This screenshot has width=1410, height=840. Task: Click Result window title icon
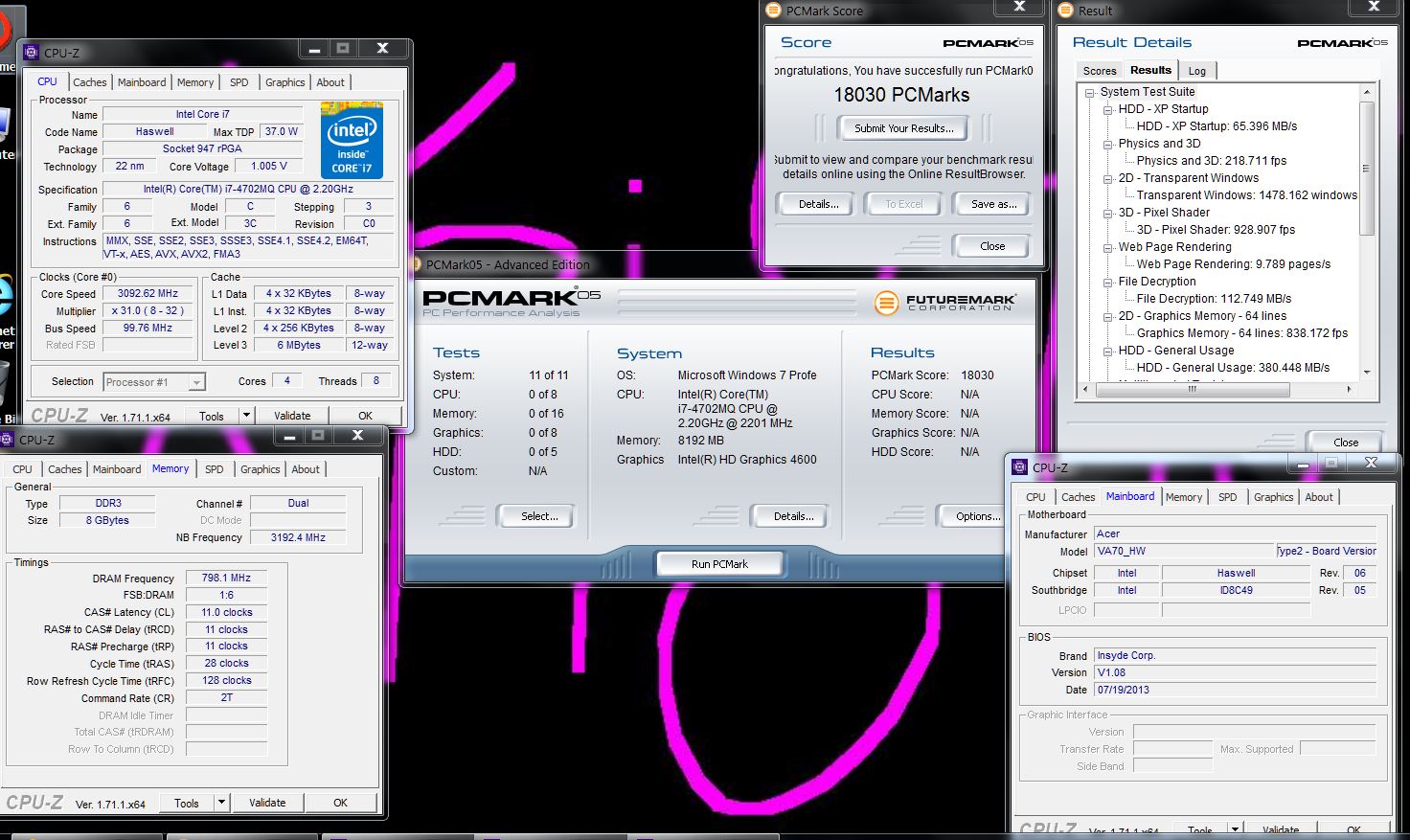pos(1065,11)
